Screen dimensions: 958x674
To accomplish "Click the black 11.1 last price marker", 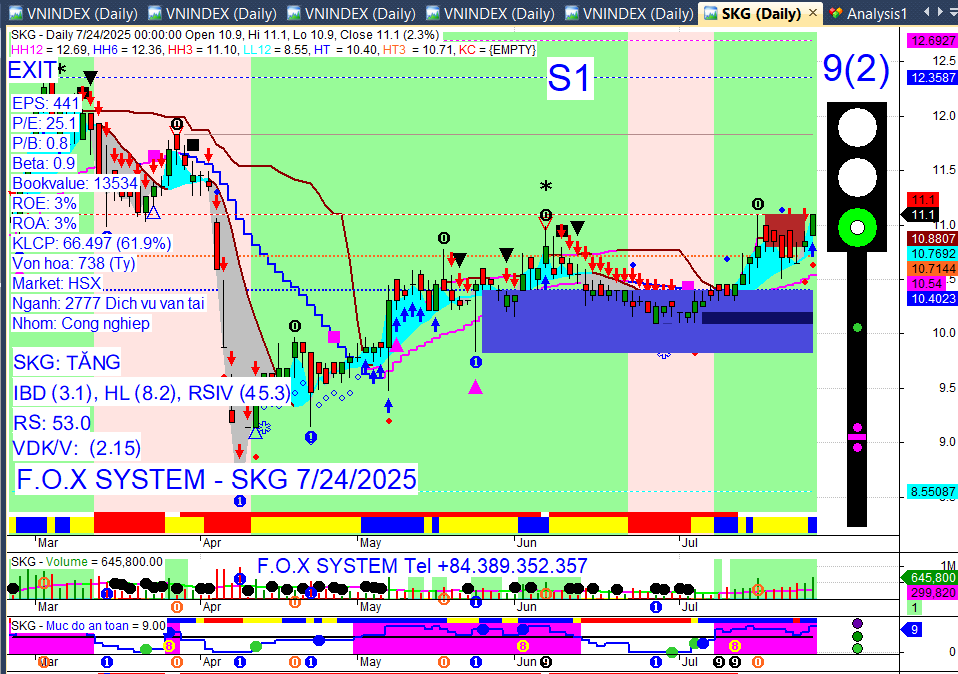I will 920,215.
